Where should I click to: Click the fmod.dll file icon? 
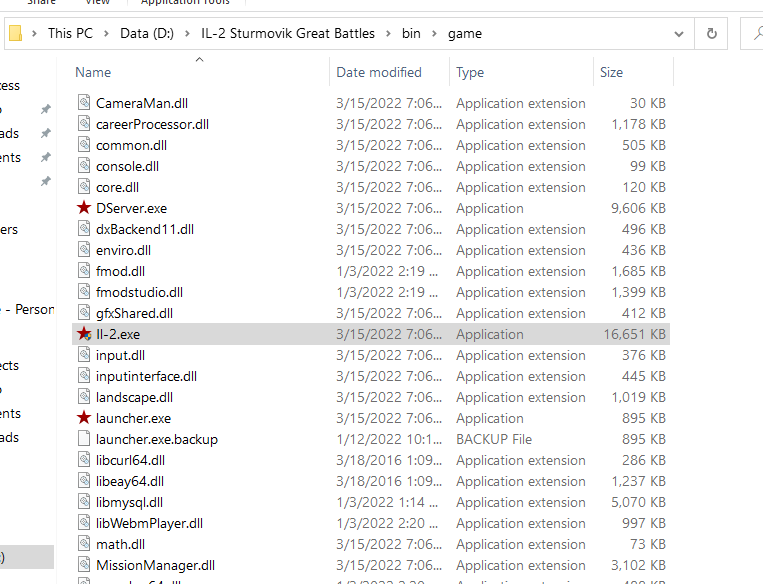tap(84, 271)
